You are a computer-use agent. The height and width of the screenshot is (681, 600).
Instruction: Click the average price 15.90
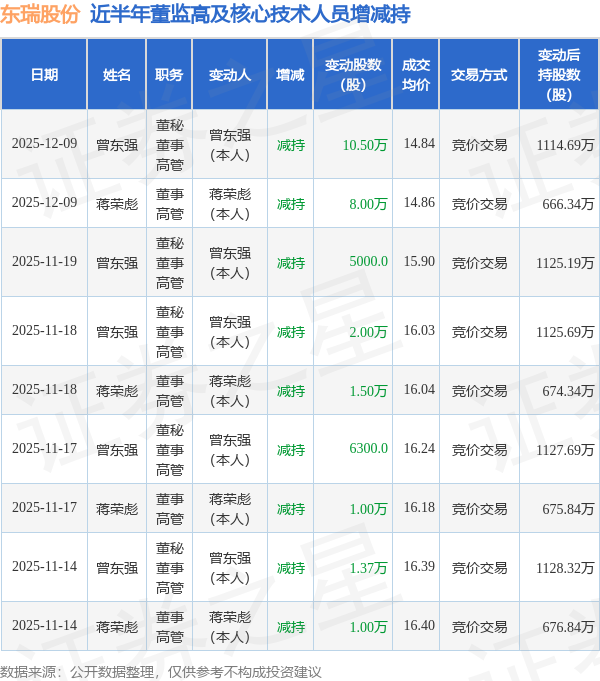click(419, 261)
